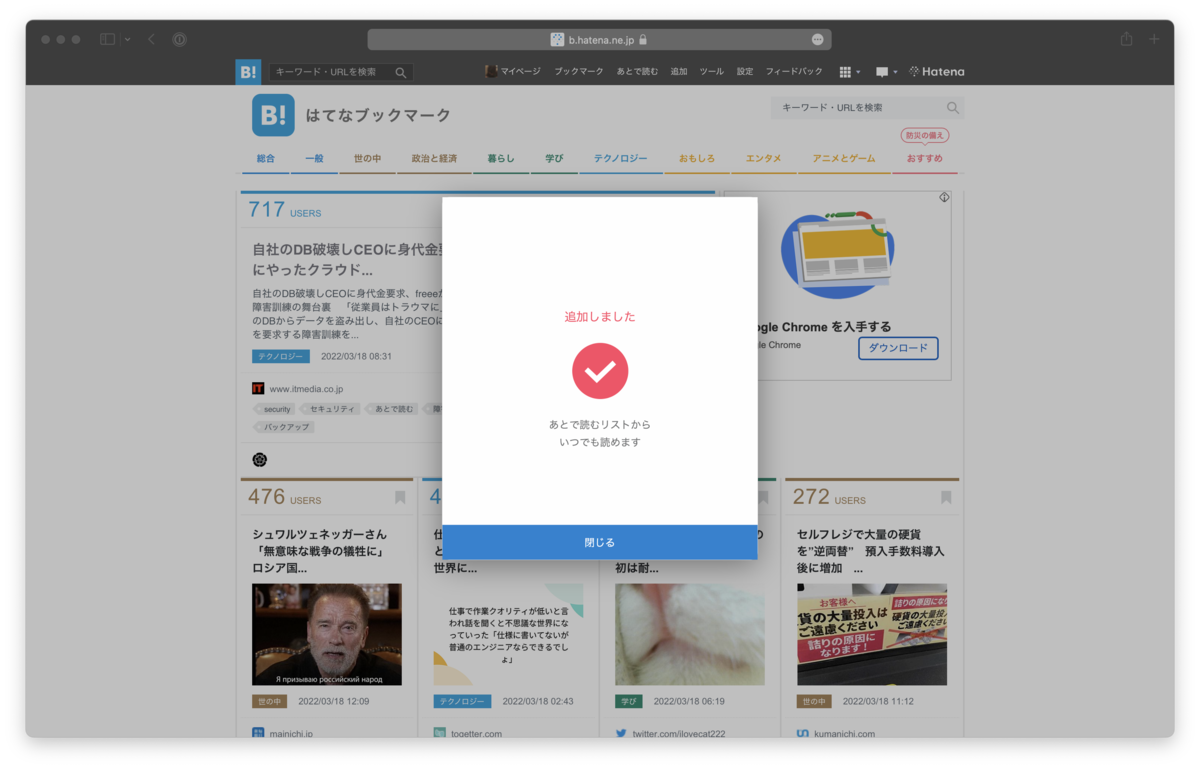1200x769 pixels.
Task: Open the Safari sidebar toggle icon
Action: [x=107, y=39]
